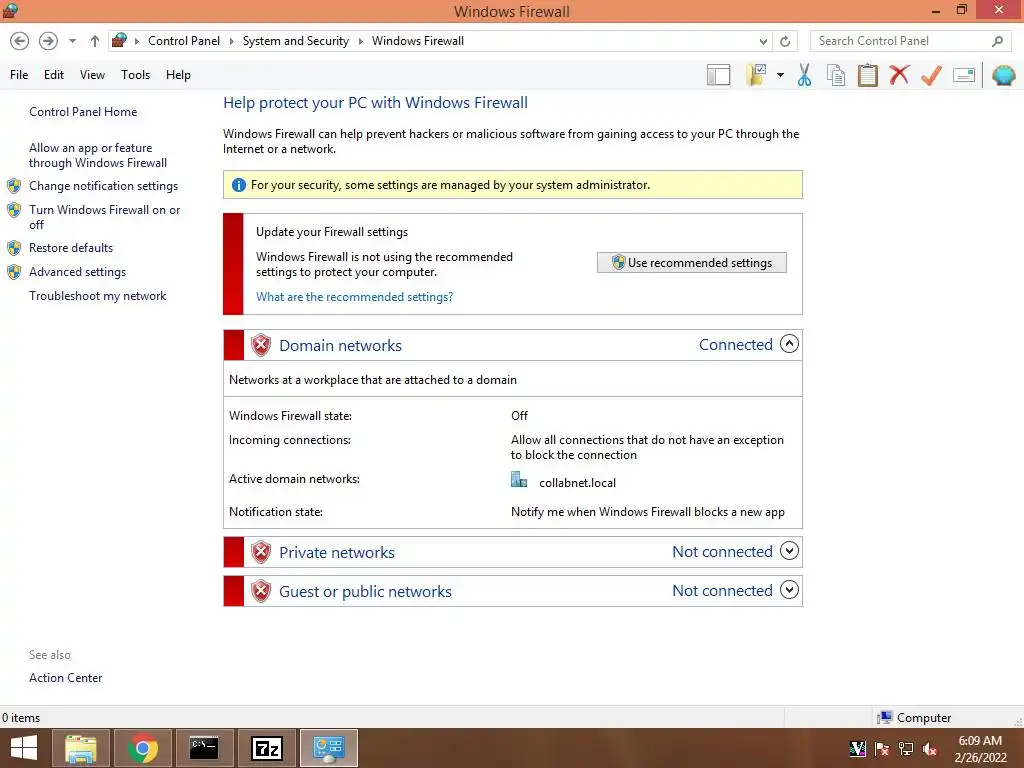This screenshot has height=768, width=1024.
Task: Click the network tray icon
Action: (906, 749)
